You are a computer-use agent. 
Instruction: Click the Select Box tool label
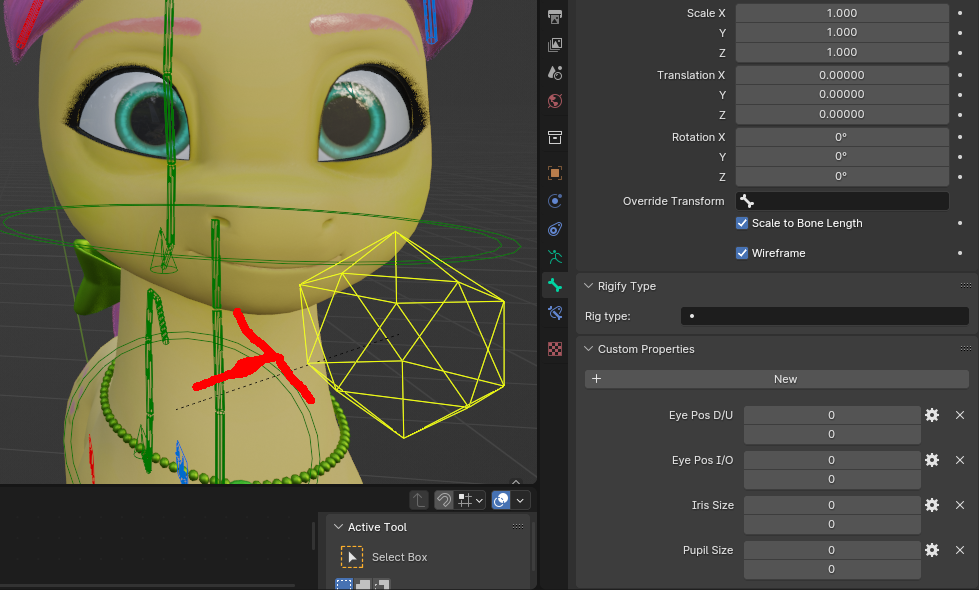pyautogui.click(x=400, y=557)
